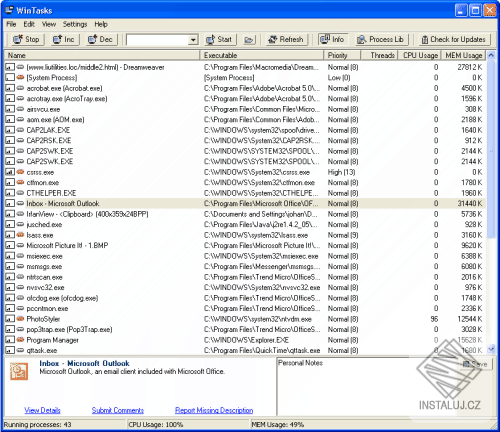Click the Outlook icon in info panel
500x432 pixels.
tap(19, 371)
